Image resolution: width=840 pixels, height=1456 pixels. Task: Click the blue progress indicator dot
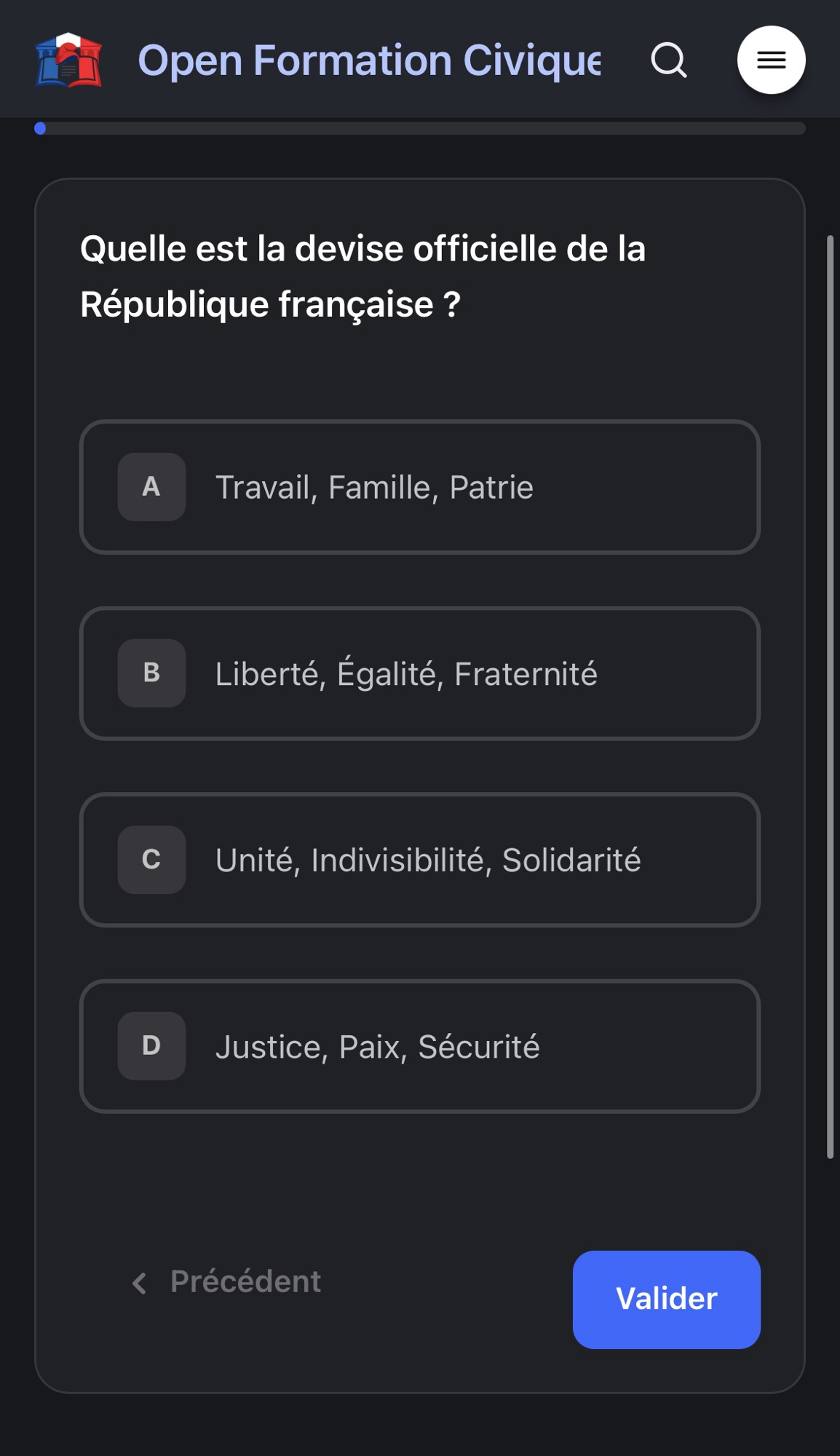tap(40, 129)
